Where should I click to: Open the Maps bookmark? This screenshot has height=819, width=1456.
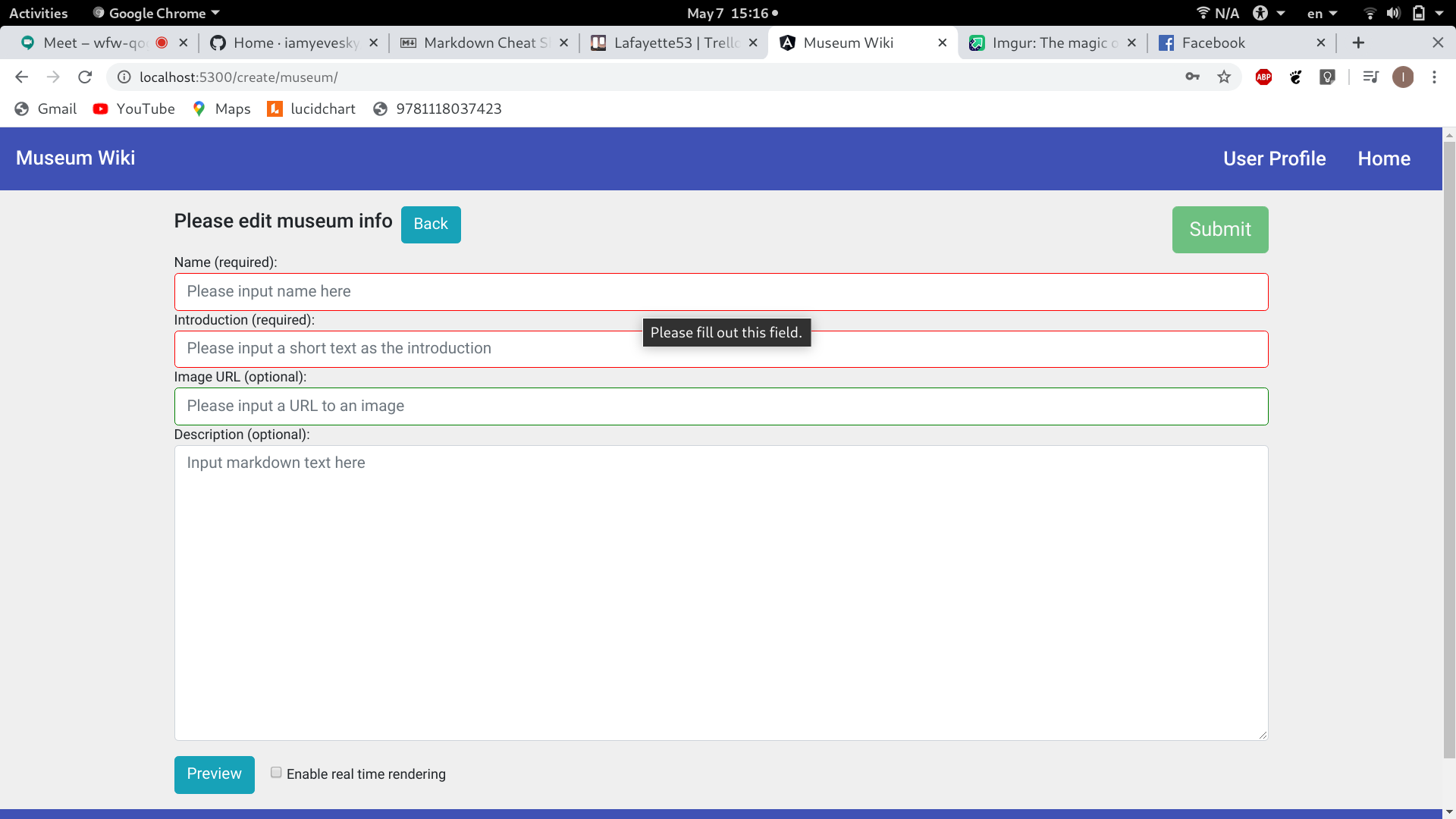point(221,108)
